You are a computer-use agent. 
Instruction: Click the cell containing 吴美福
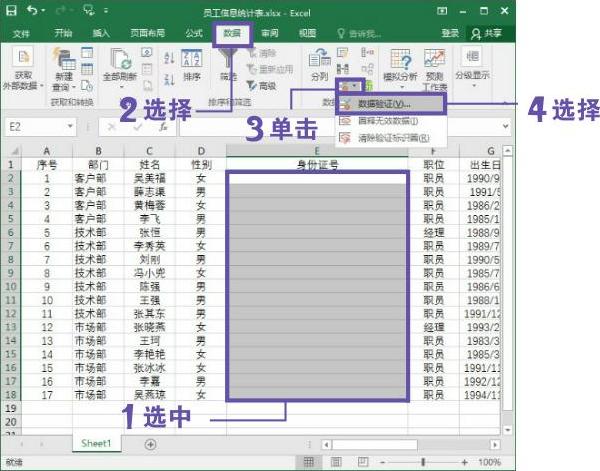[149, 178]
